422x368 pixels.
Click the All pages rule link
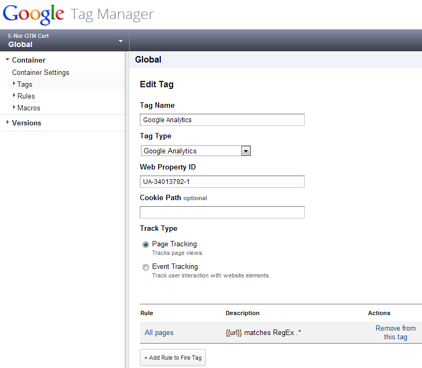159,333
